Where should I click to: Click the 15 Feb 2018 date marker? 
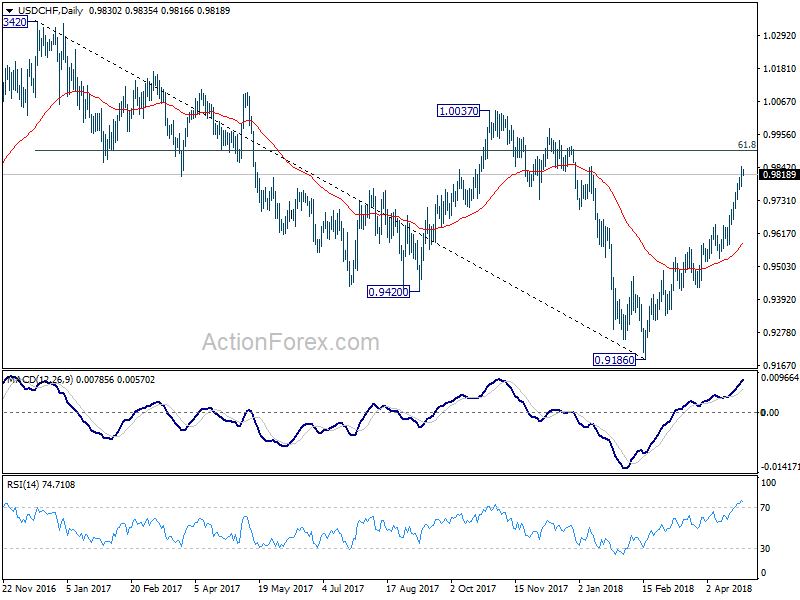tap(668, 588)
